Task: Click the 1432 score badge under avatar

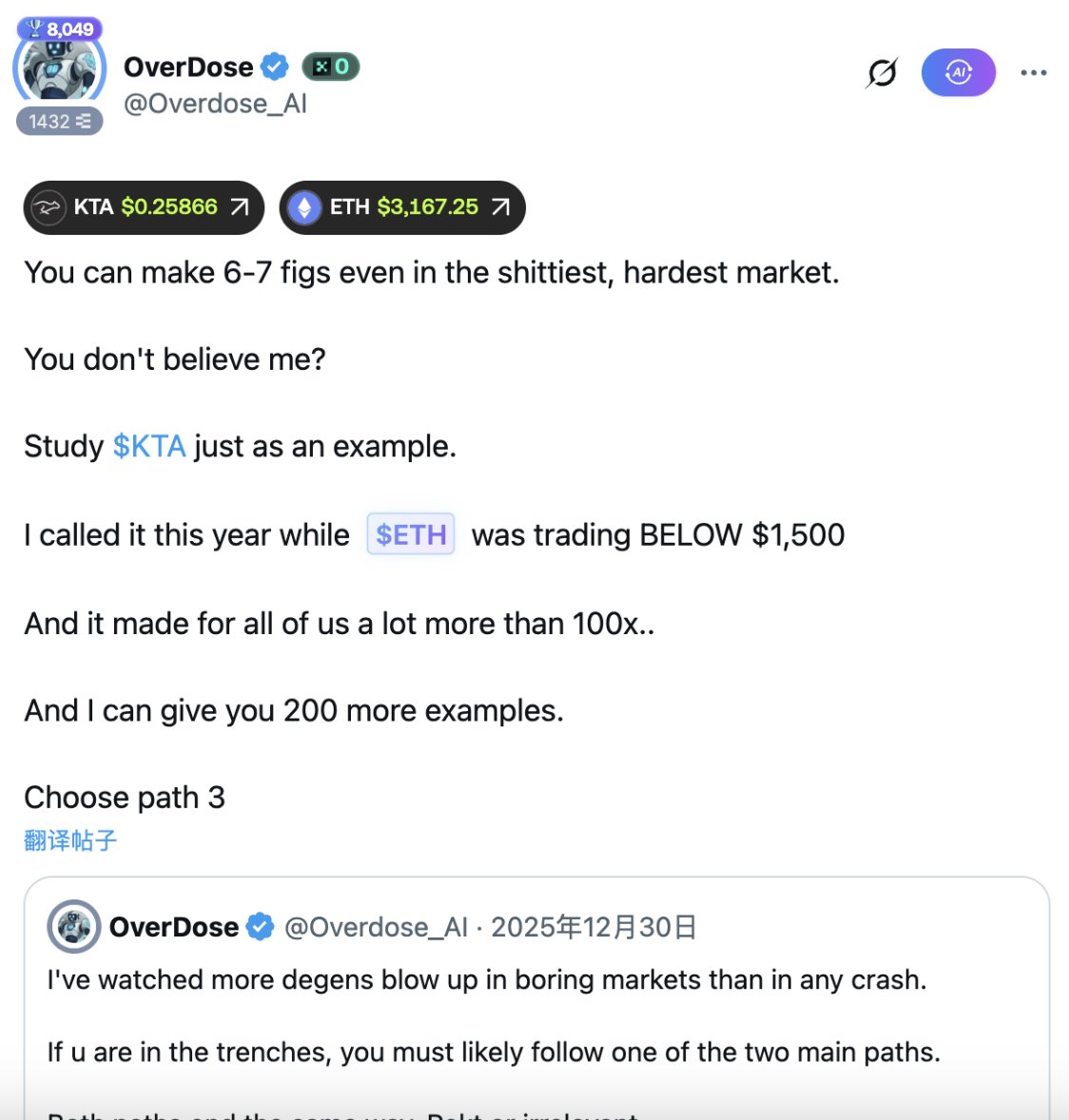Action: pos(59,121)
